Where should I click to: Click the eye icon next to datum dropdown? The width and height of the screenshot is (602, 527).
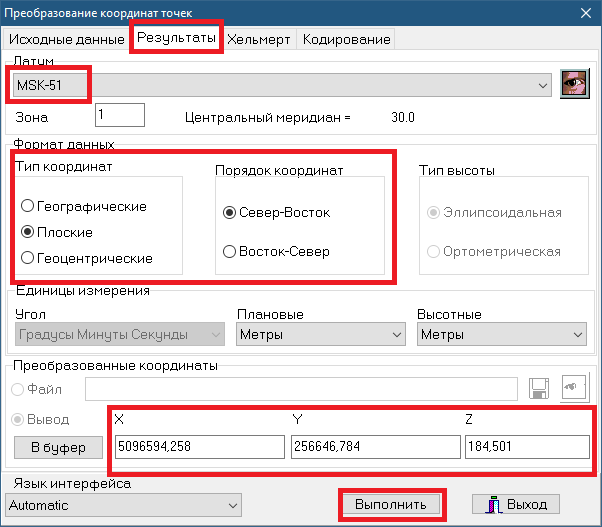574,84
